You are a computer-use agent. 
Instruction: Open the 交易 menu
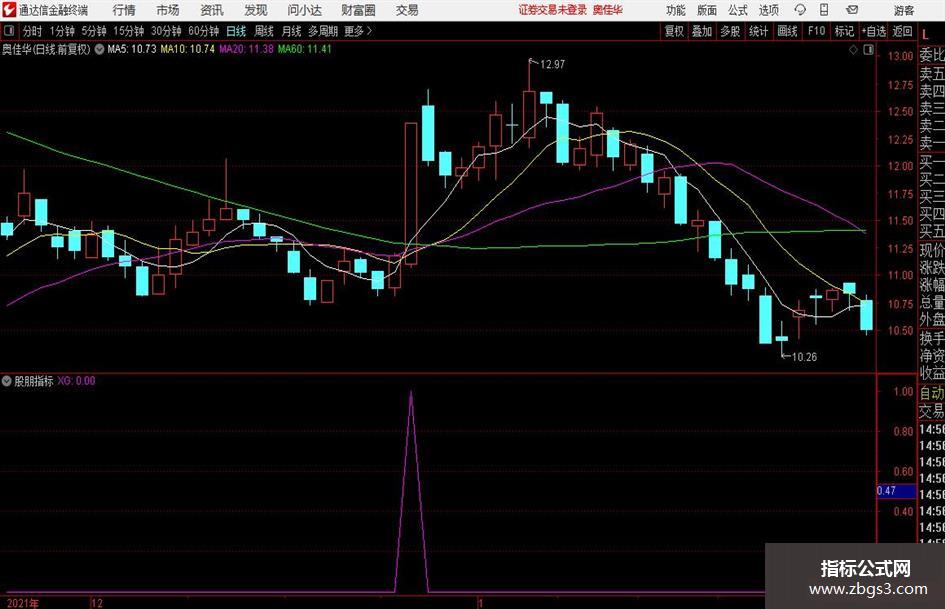[407, 10]
